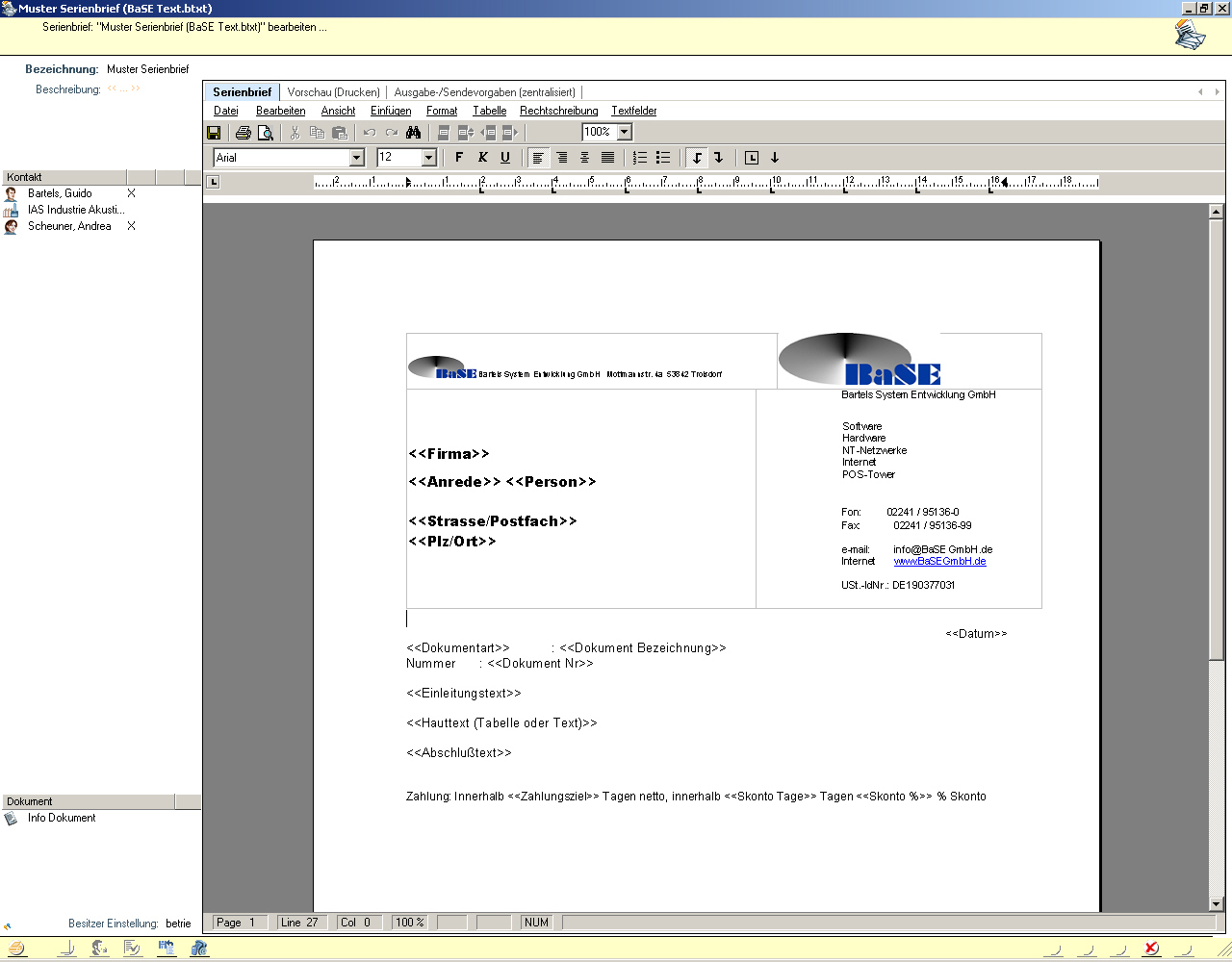Image resolution: width=1232 pixels, height=962 pixels.
Task: Open the Arial font name dropdown
Action: click(356, 158)
